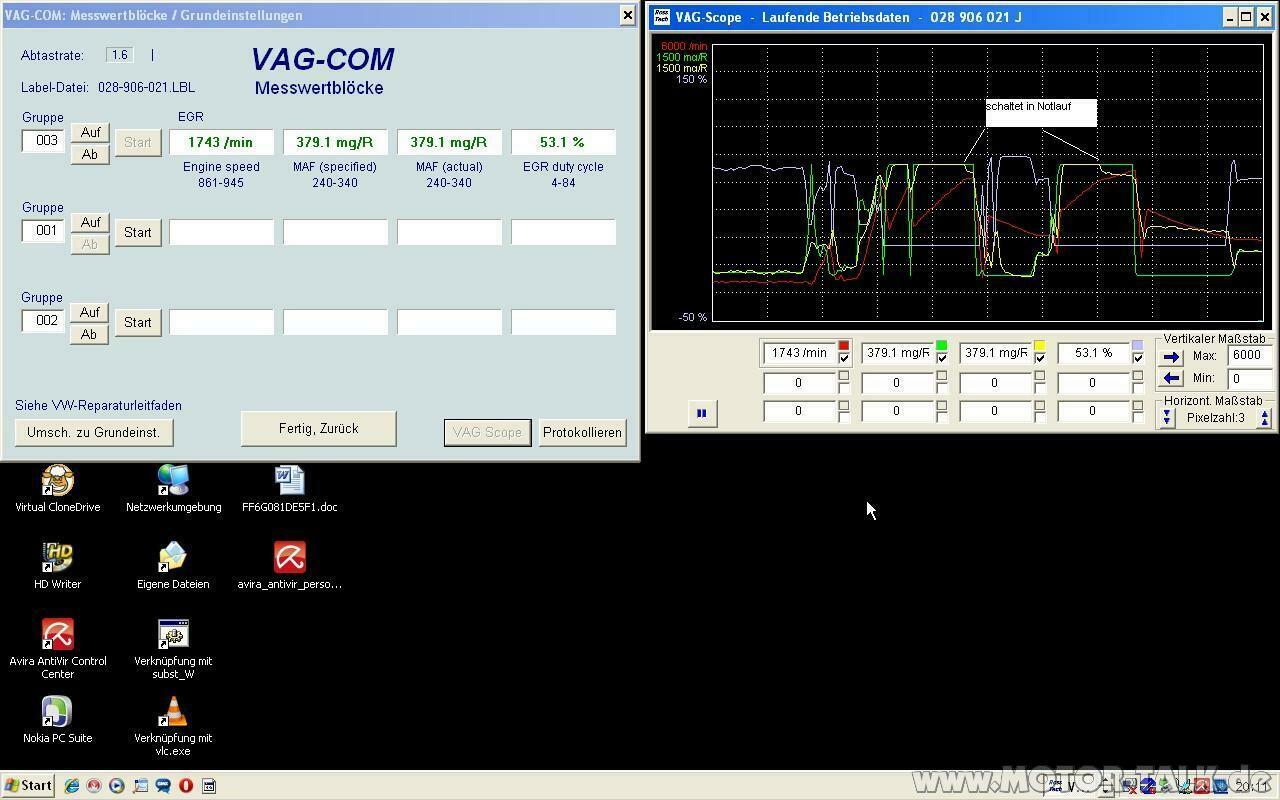This screenshot has height=800, width=1280.
Task: Click Ab for Gruppe 002
Action: pos(90,334)
